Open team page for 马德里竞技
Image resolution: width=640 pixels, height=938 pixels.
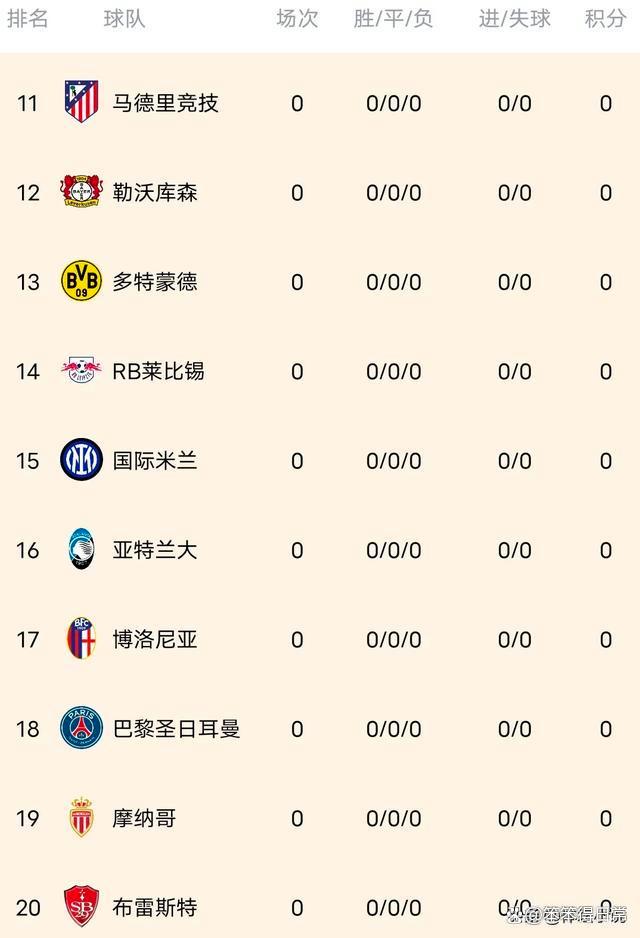click(x=165, y=103)
